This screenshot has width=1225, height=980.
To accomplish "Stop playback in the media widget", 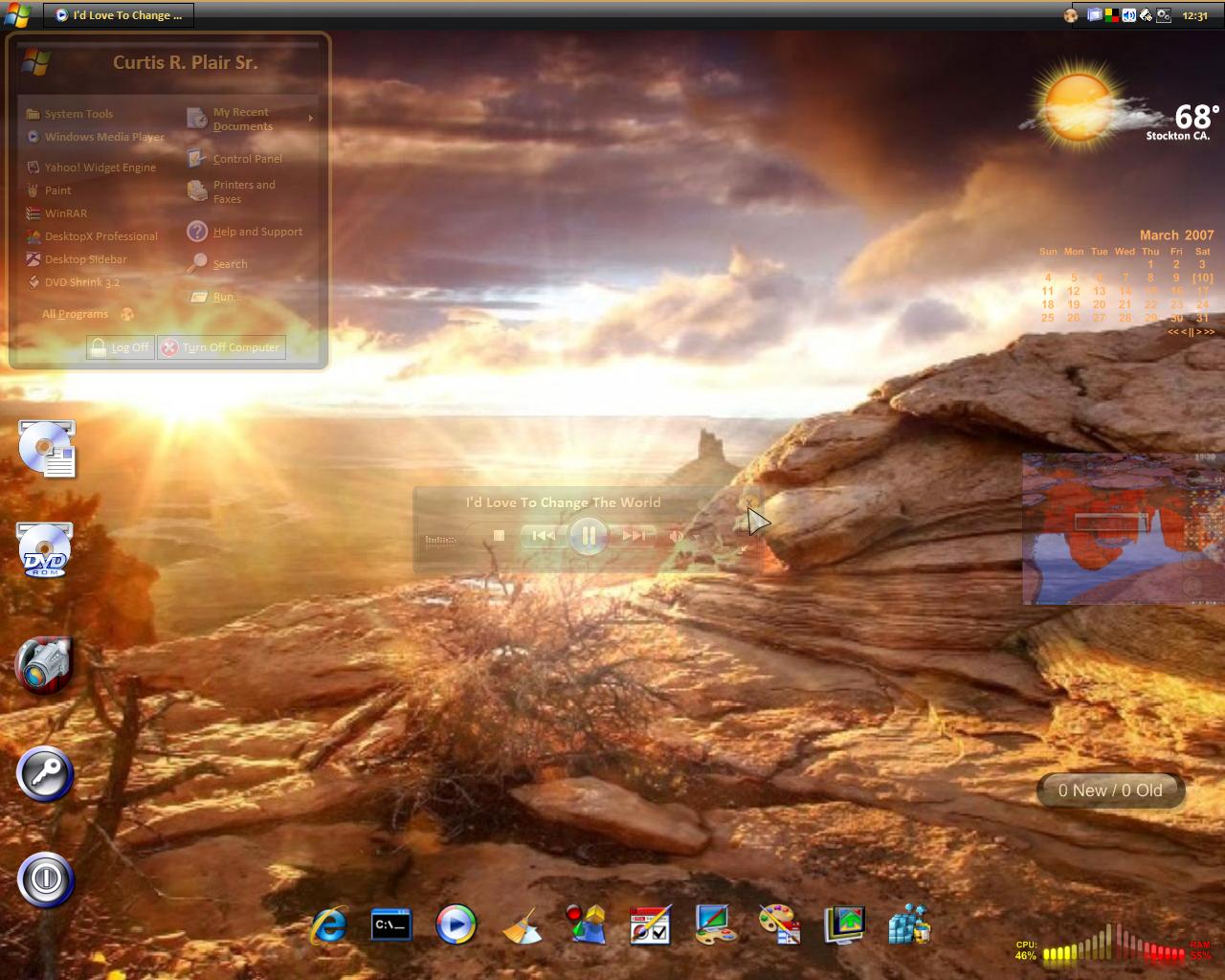I will pyautogui.click(x=499, y=536).
